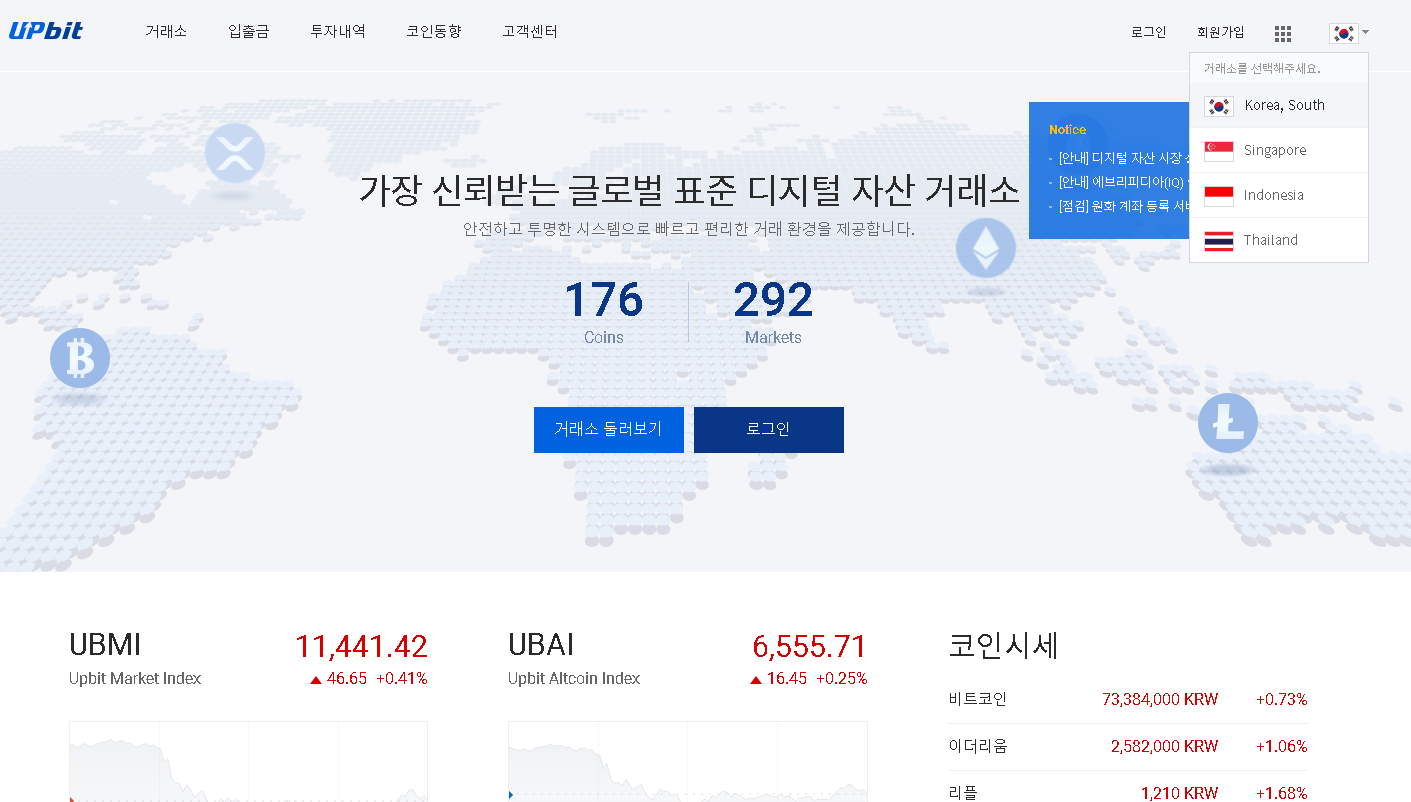Open the 회원가입 sign-up link
Screen dimensions: 1411x802
pos(1221,32)
